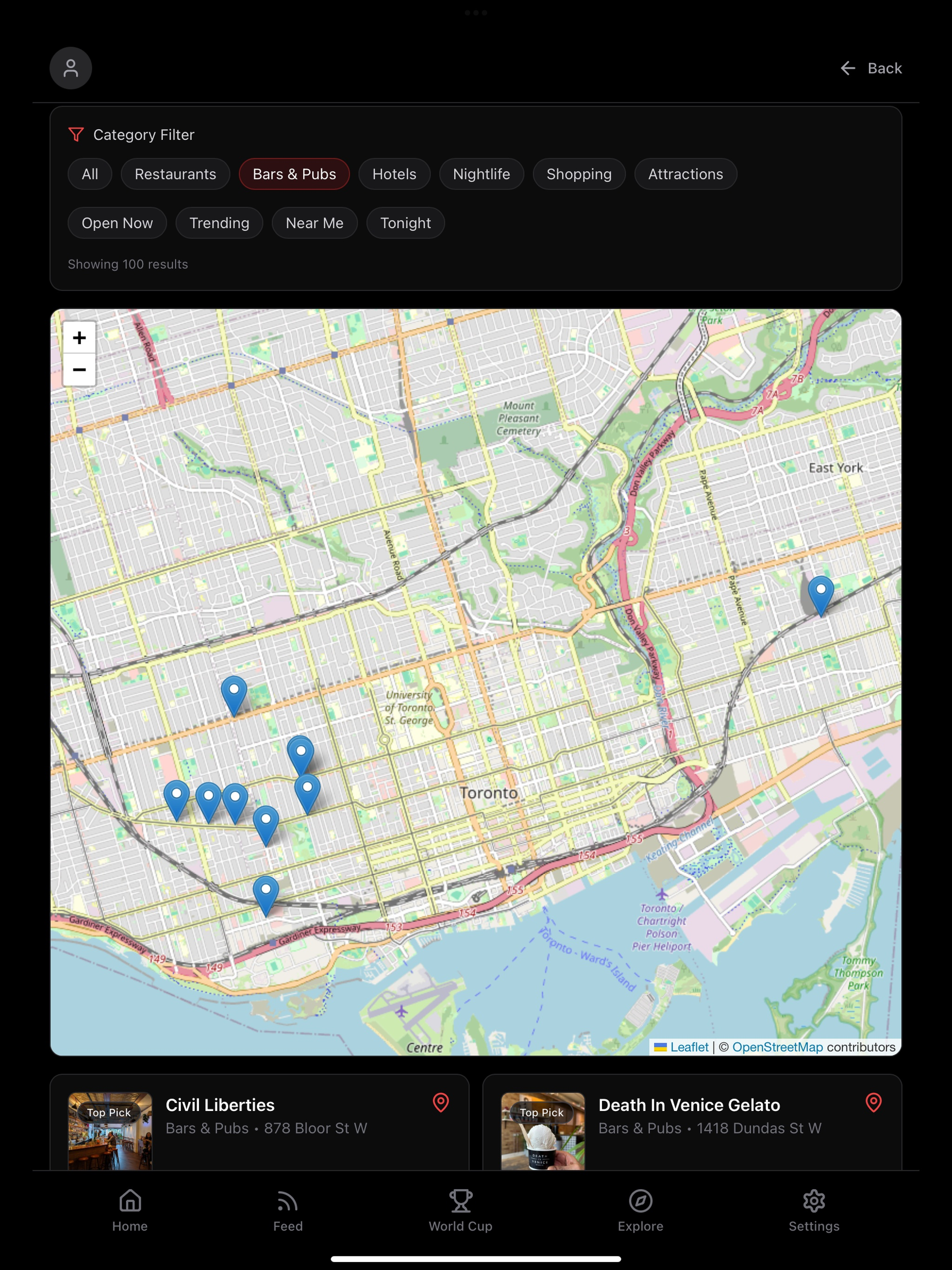The image size is (952, 1270).
Task: Click the 1418 Dundas St W address text
Action: coord(759,1128)
